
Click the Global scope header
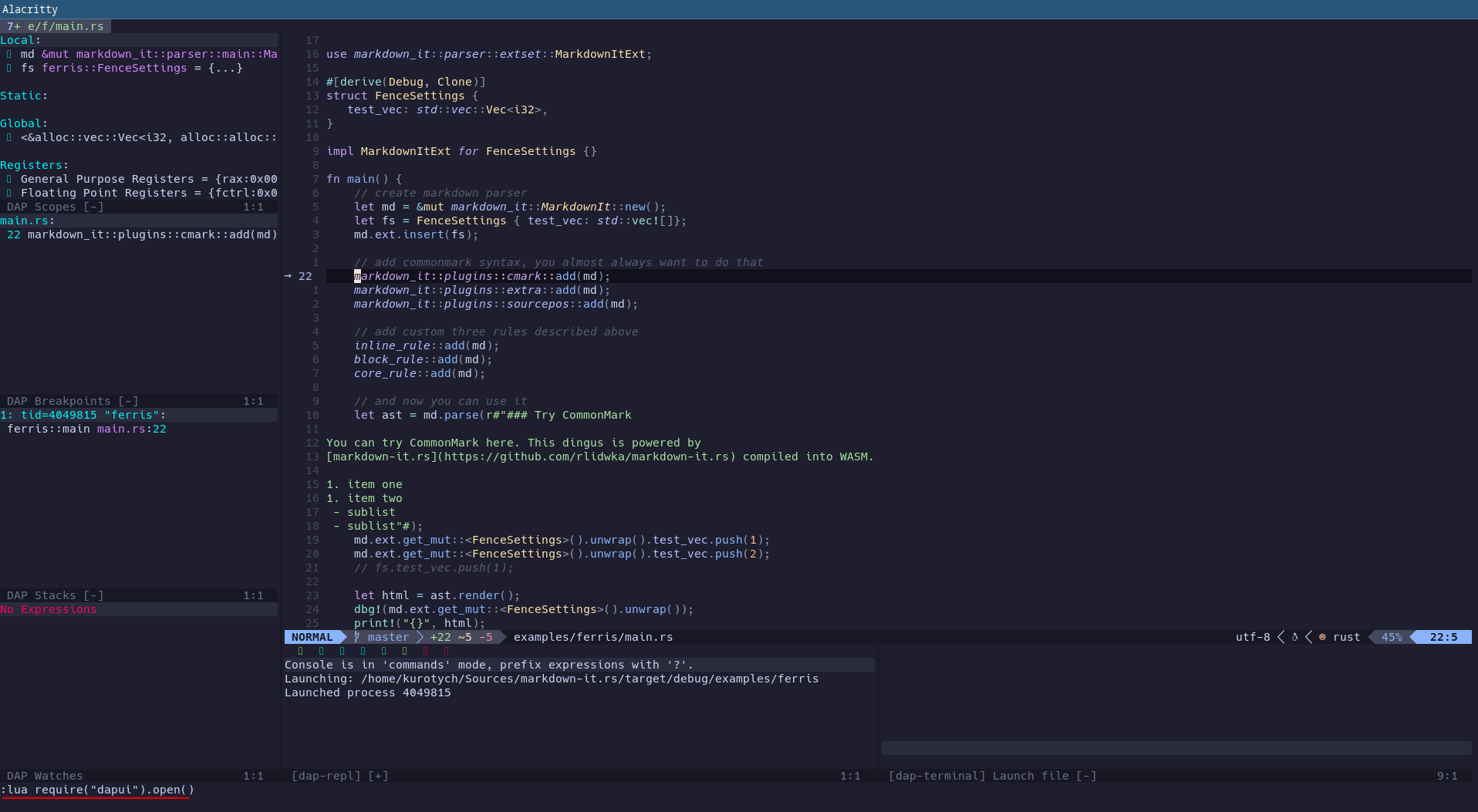(x=24, y=123)
